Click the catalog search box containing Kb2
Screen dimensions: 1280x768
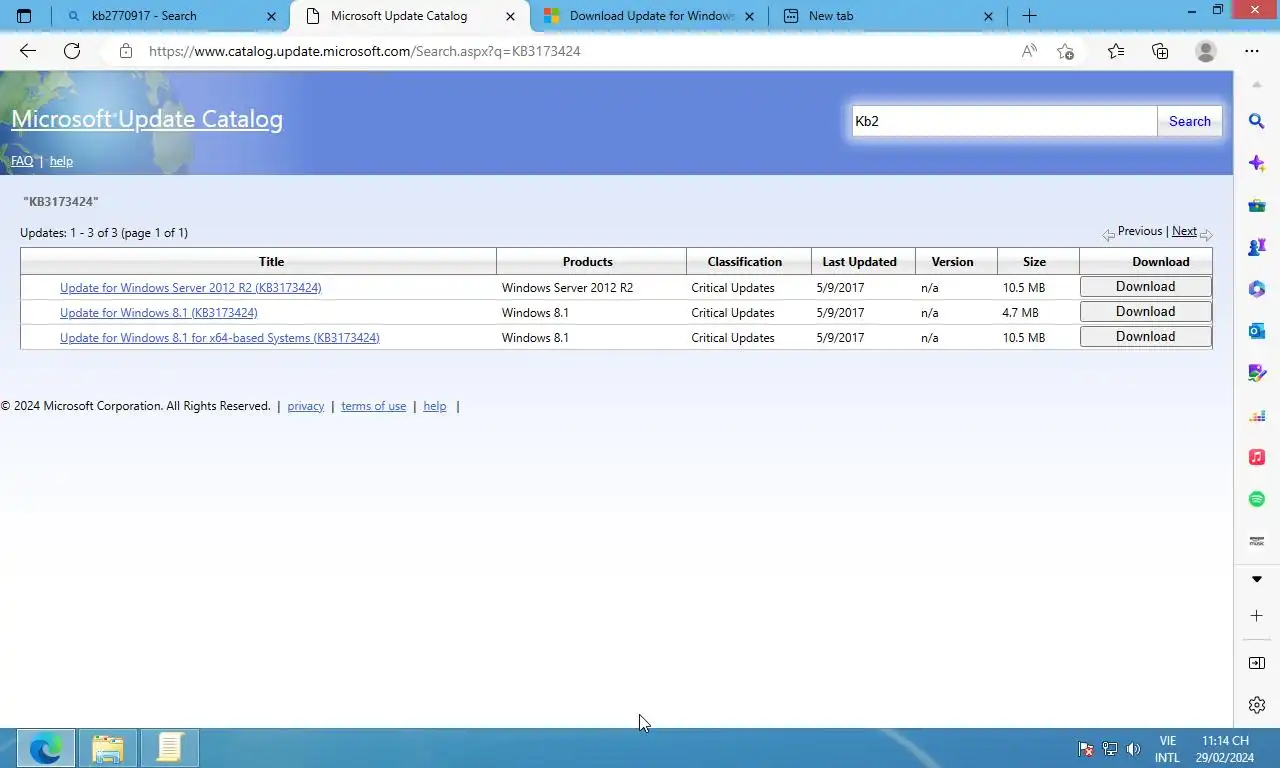[1004, 121]
